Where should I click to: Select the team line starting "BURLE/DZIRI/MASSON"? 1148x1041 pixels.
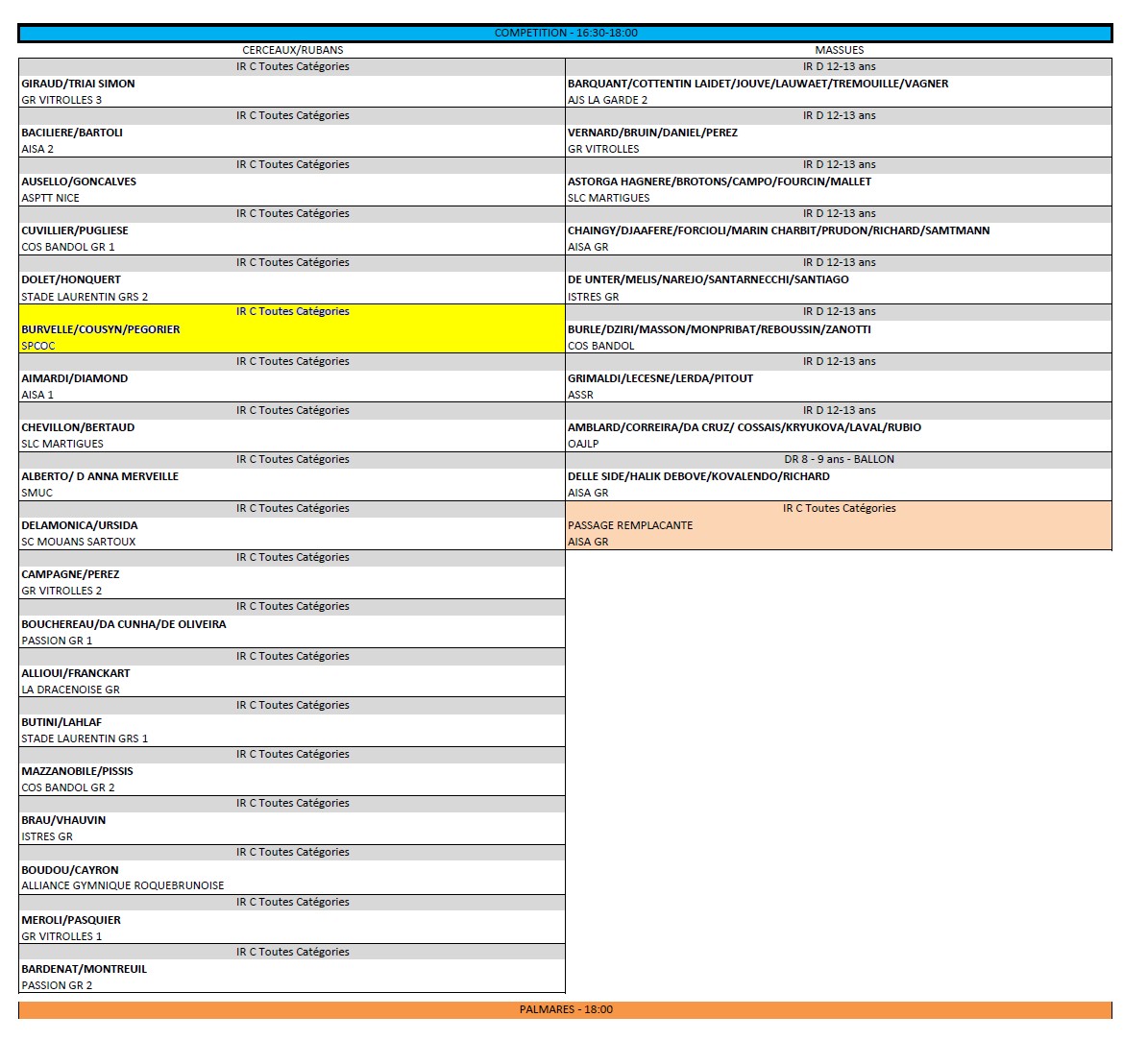click(719, 329)
